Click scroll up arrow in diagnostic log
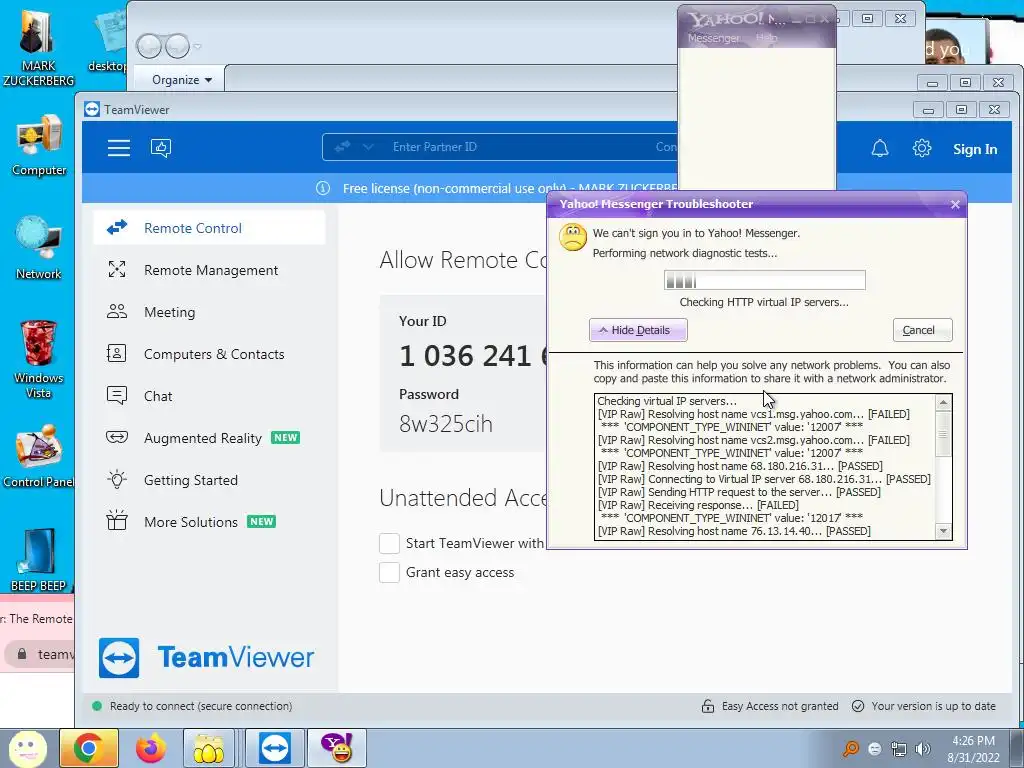Screen dimensions: 1024x768 pyautogui.click(x=943, y=403)
